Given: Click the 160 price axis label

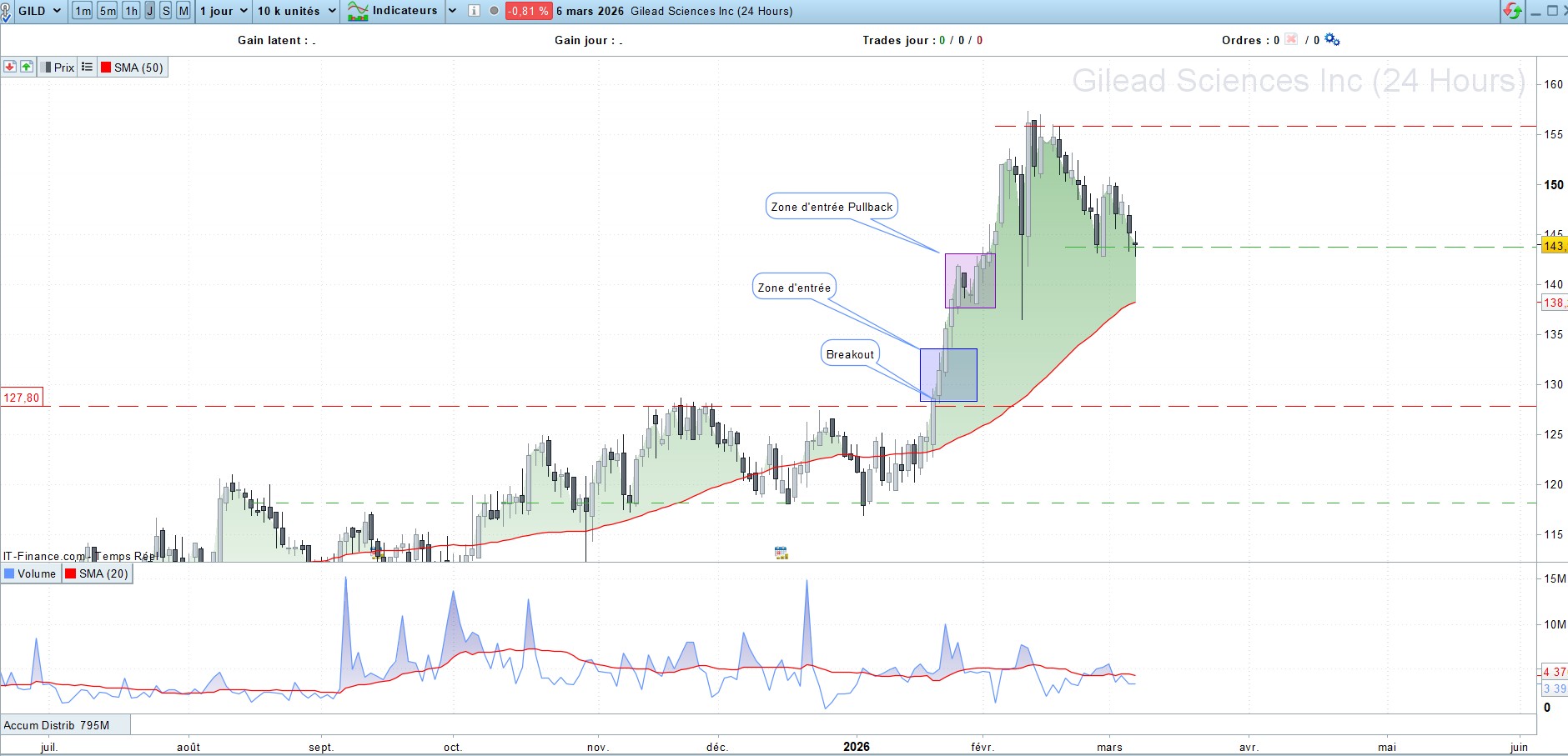Looking at the screenshot, I should 1553,84.
